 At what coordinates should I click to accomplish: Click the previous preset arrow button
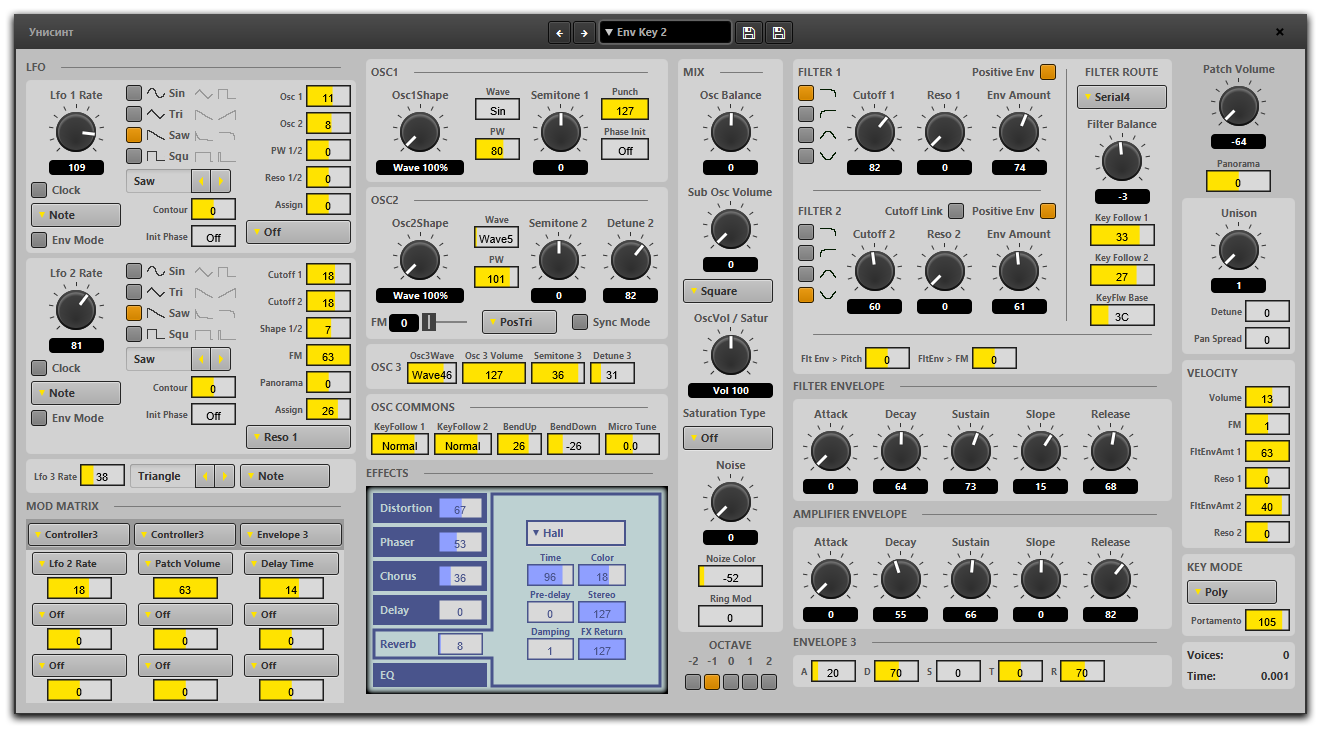pos(560,33)
